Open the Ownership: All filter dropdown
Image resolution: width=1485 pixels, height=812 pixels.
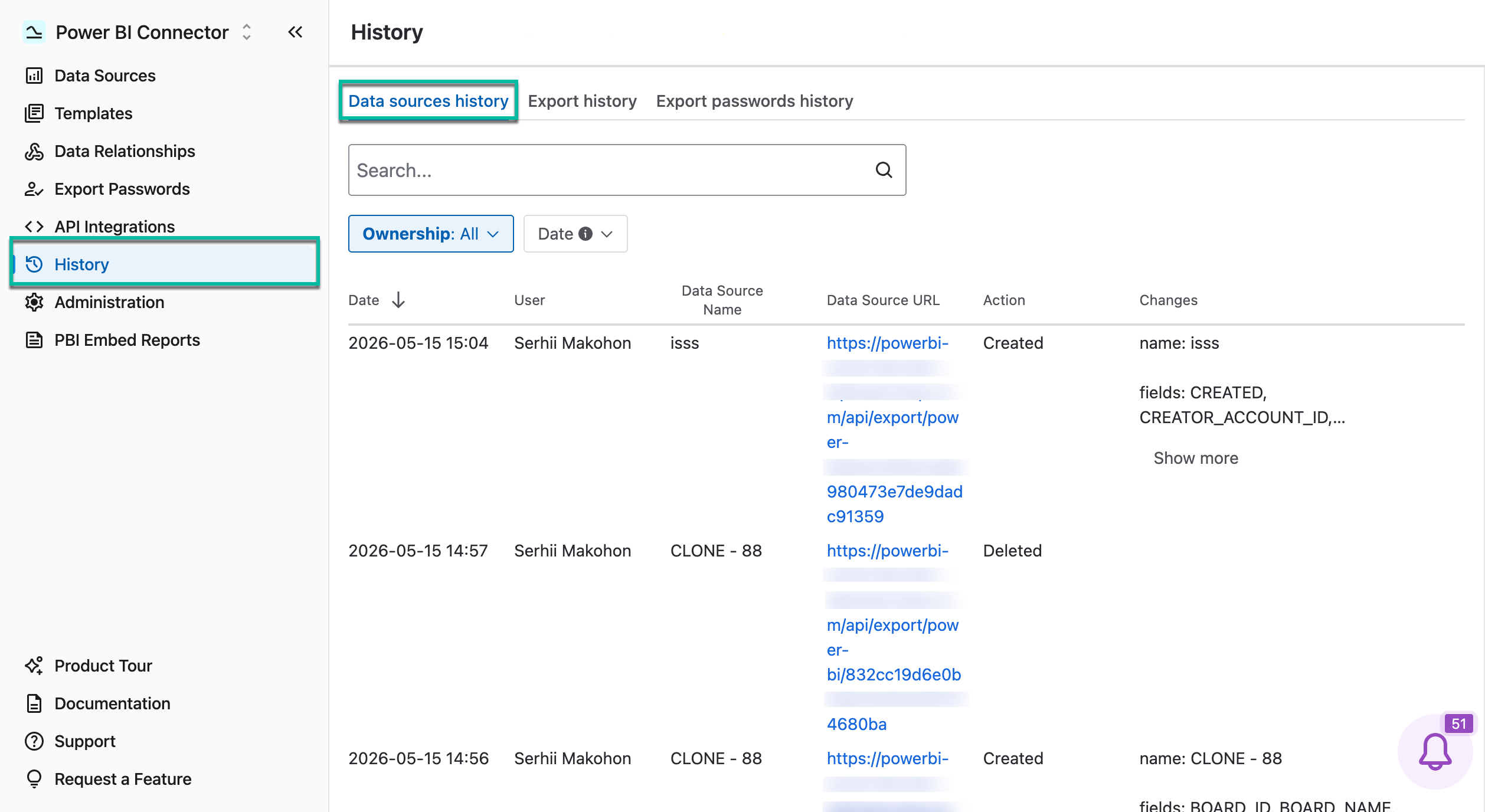tap(431, 234)
